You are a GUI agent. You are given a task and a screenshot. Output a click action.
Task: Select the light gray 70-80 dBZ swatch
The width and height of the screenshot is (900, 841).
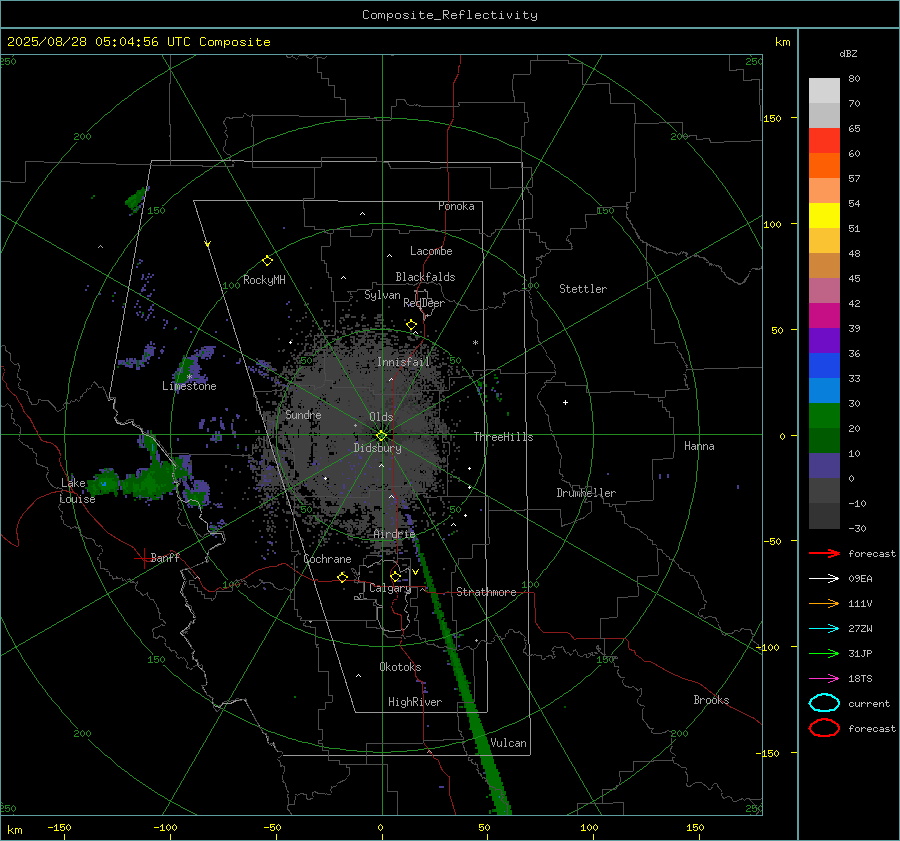824,91
